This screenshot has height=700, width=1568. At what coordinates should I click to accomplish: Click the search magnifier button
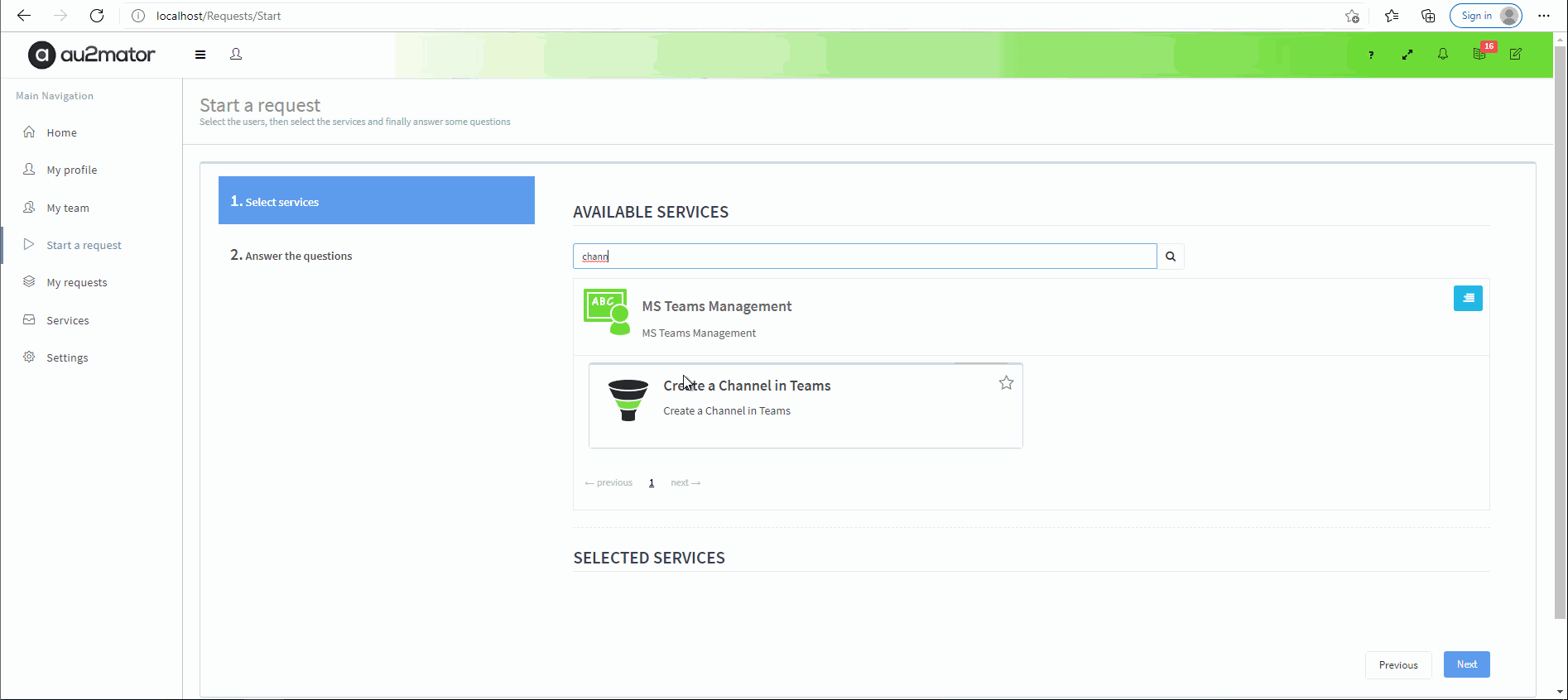[x=1170, y=257]
